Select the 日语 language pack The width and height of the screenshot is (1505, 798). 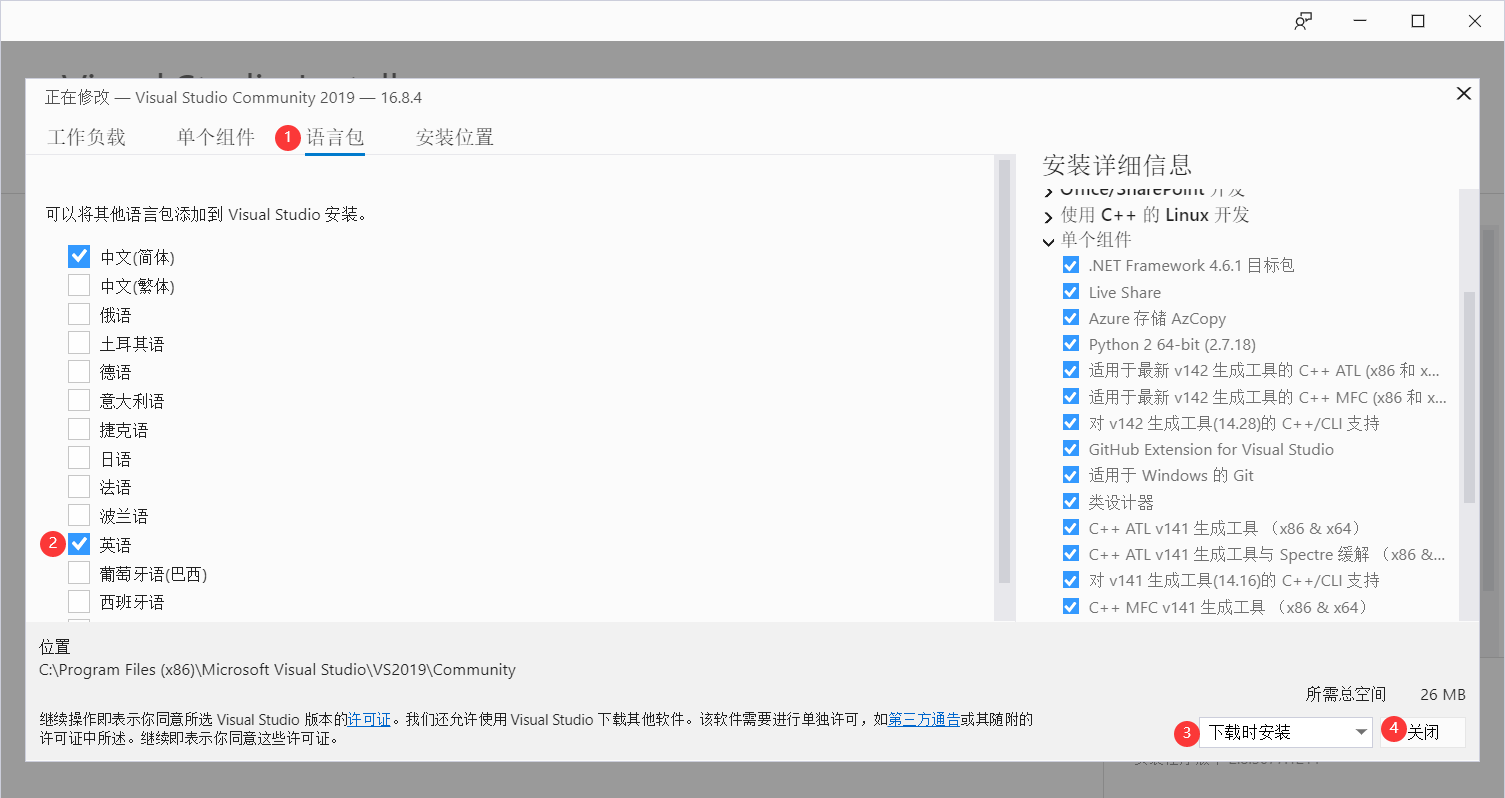click(79, 459)
